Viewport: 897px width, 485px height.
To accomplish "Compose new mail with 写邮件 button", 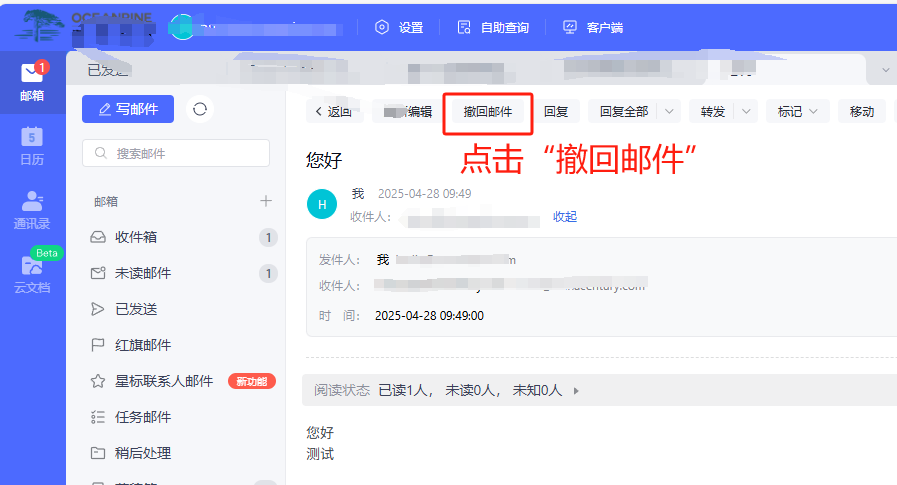I will click(128, 109).
